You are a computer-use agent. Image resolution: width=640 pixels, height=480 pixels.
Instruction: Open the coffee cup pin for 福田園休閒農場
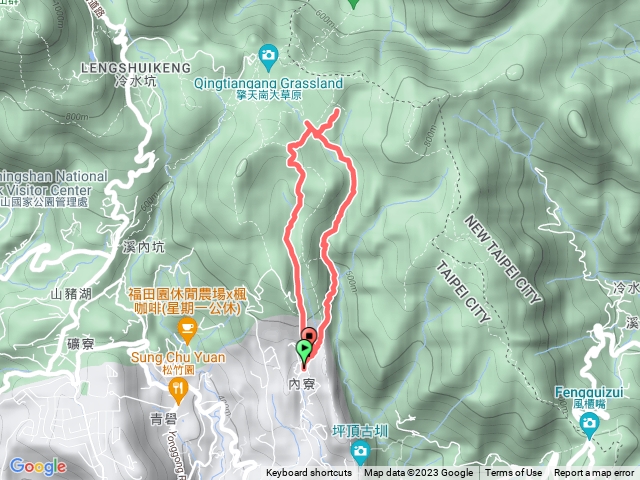pos(187,331)
